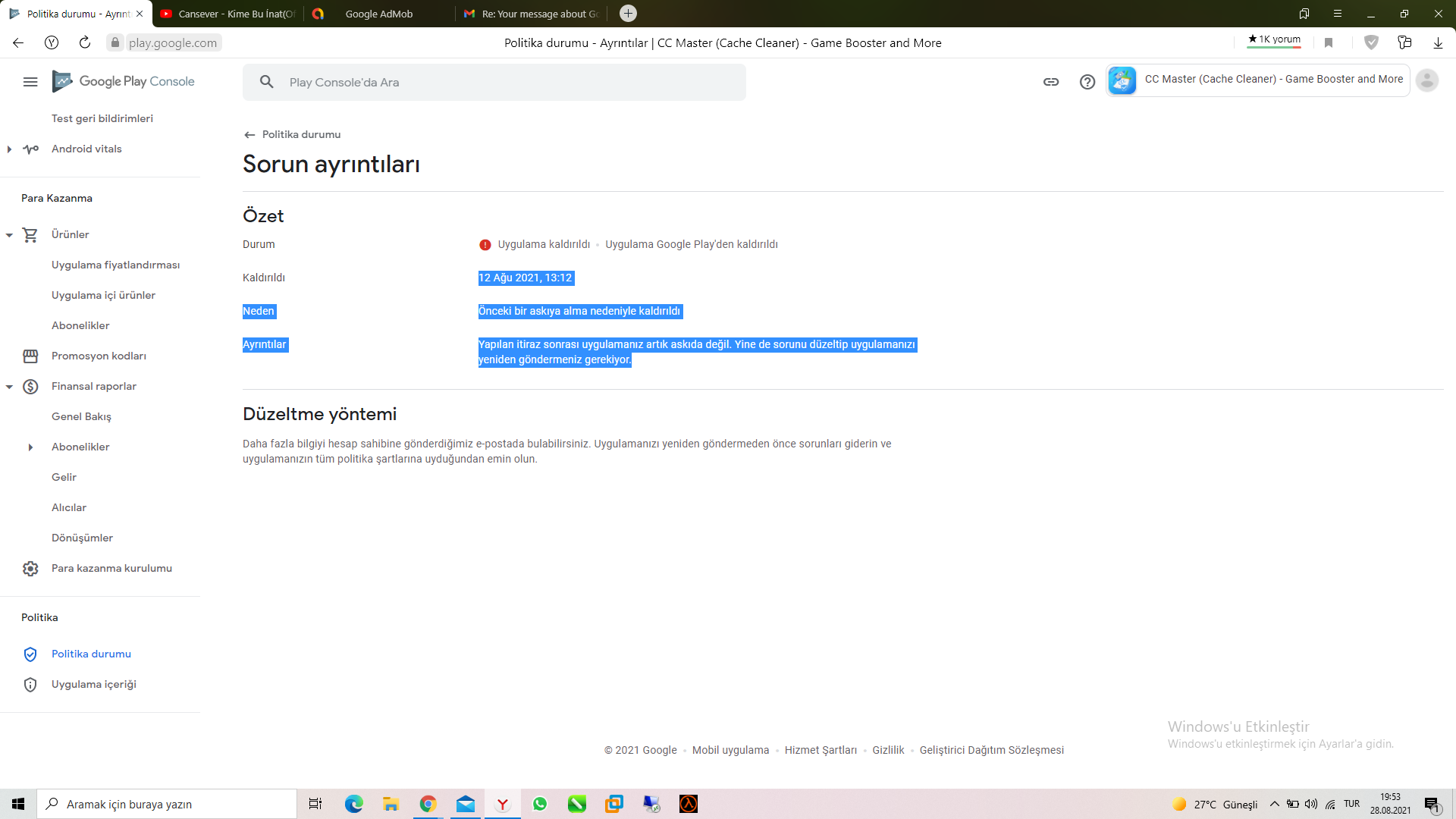Click the TUR keyboard language indicator

point(1351,804)
